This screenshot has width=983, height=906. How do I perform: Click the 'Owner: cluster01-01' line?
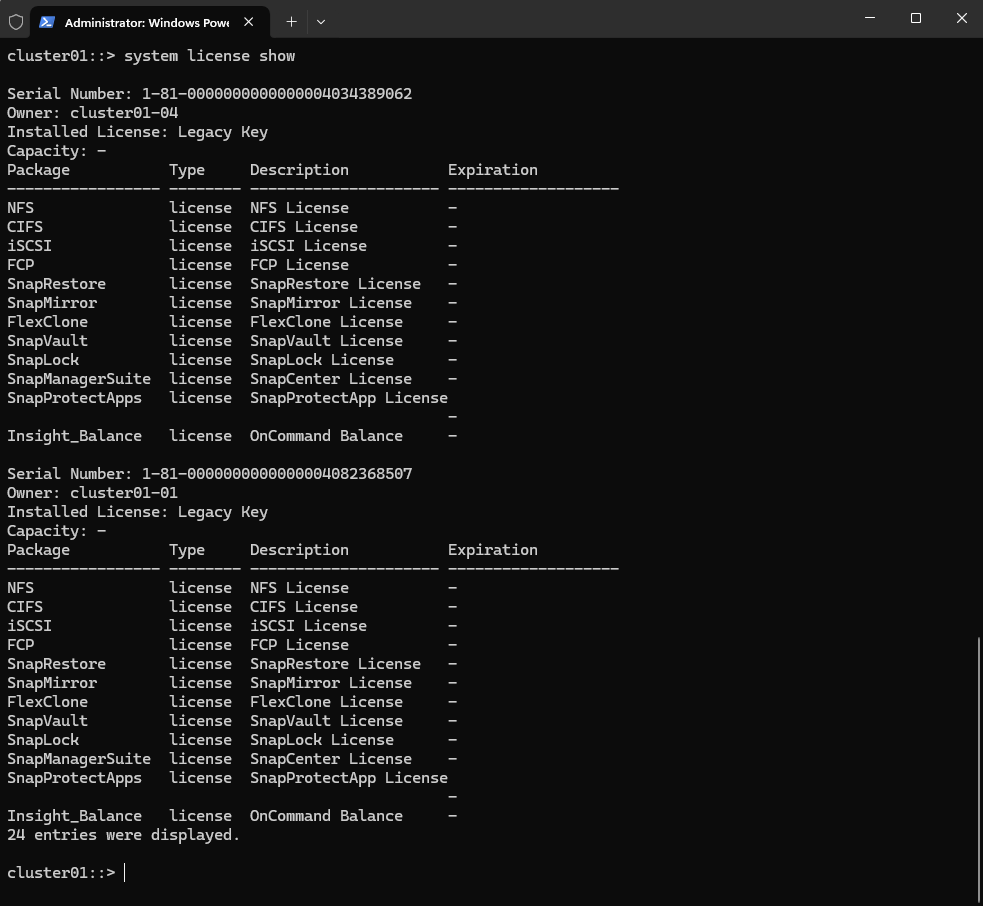[x=93, y=493]
